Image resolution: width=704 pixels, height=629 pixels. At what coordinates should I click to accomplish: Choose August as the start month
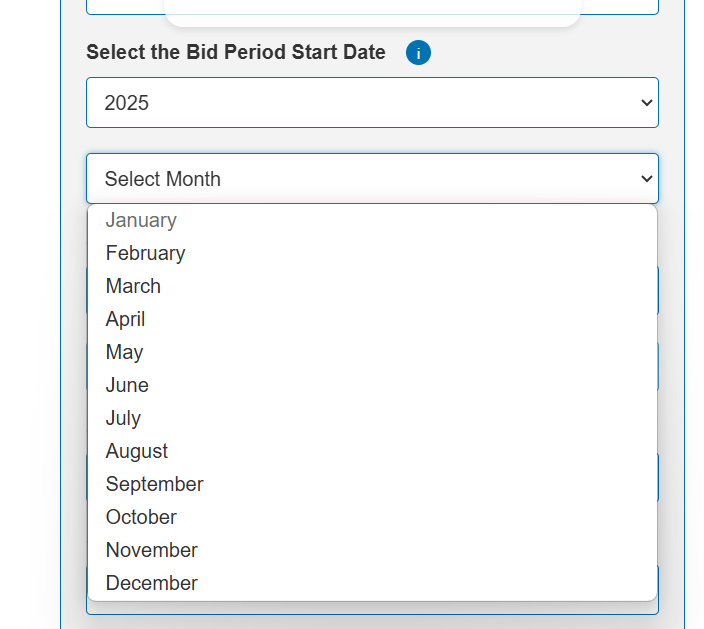tap(137, 451)
